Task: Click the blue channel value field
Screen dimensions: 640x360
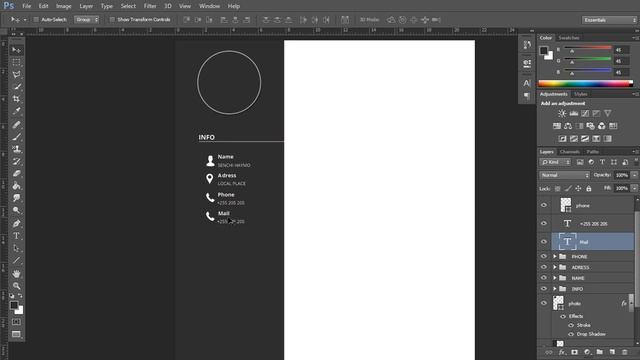Action: 621,72
